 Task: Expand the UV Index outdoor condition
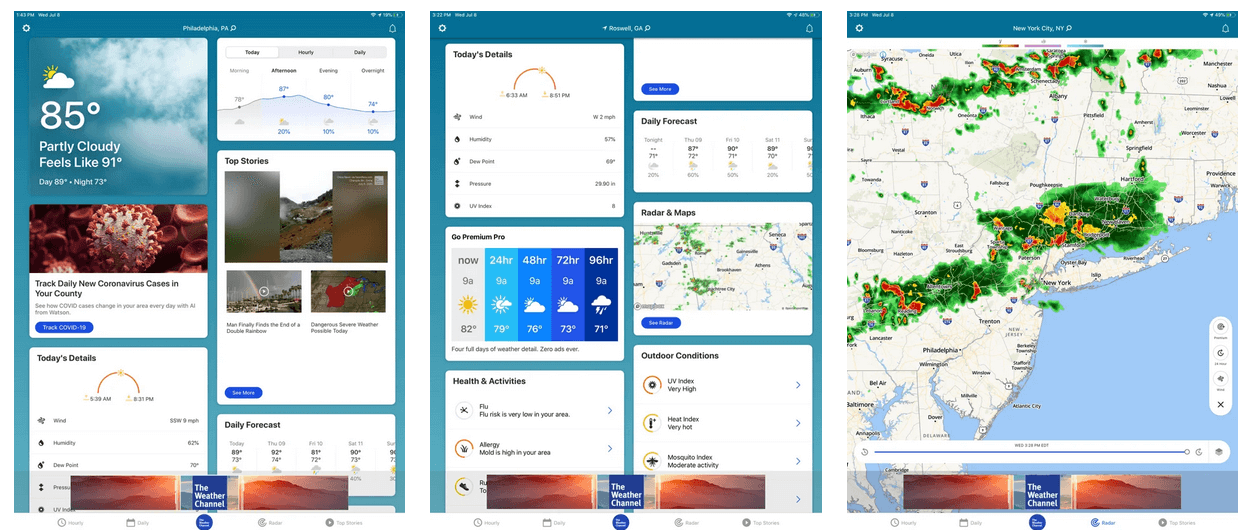[797, 385]
